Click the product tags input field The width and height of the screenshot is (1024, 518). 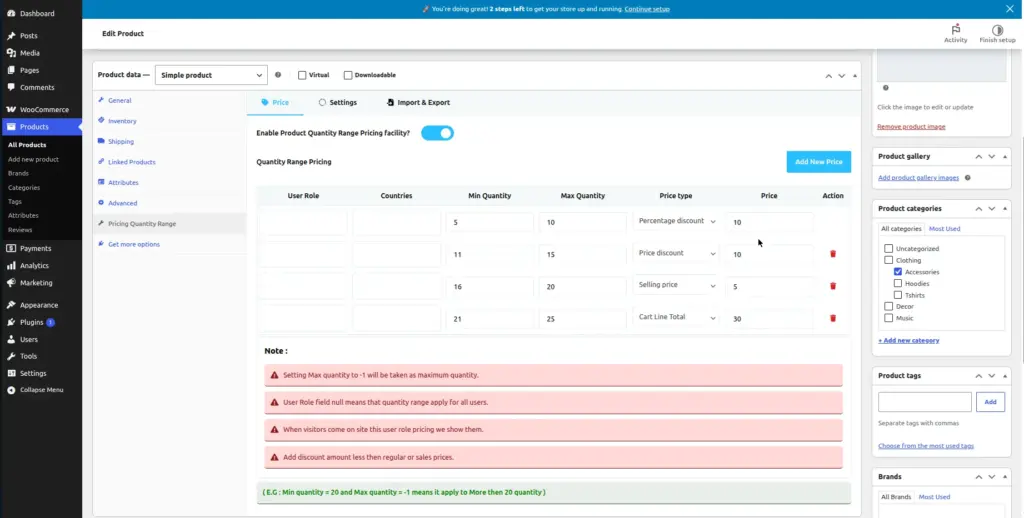(x=925, y=402)
